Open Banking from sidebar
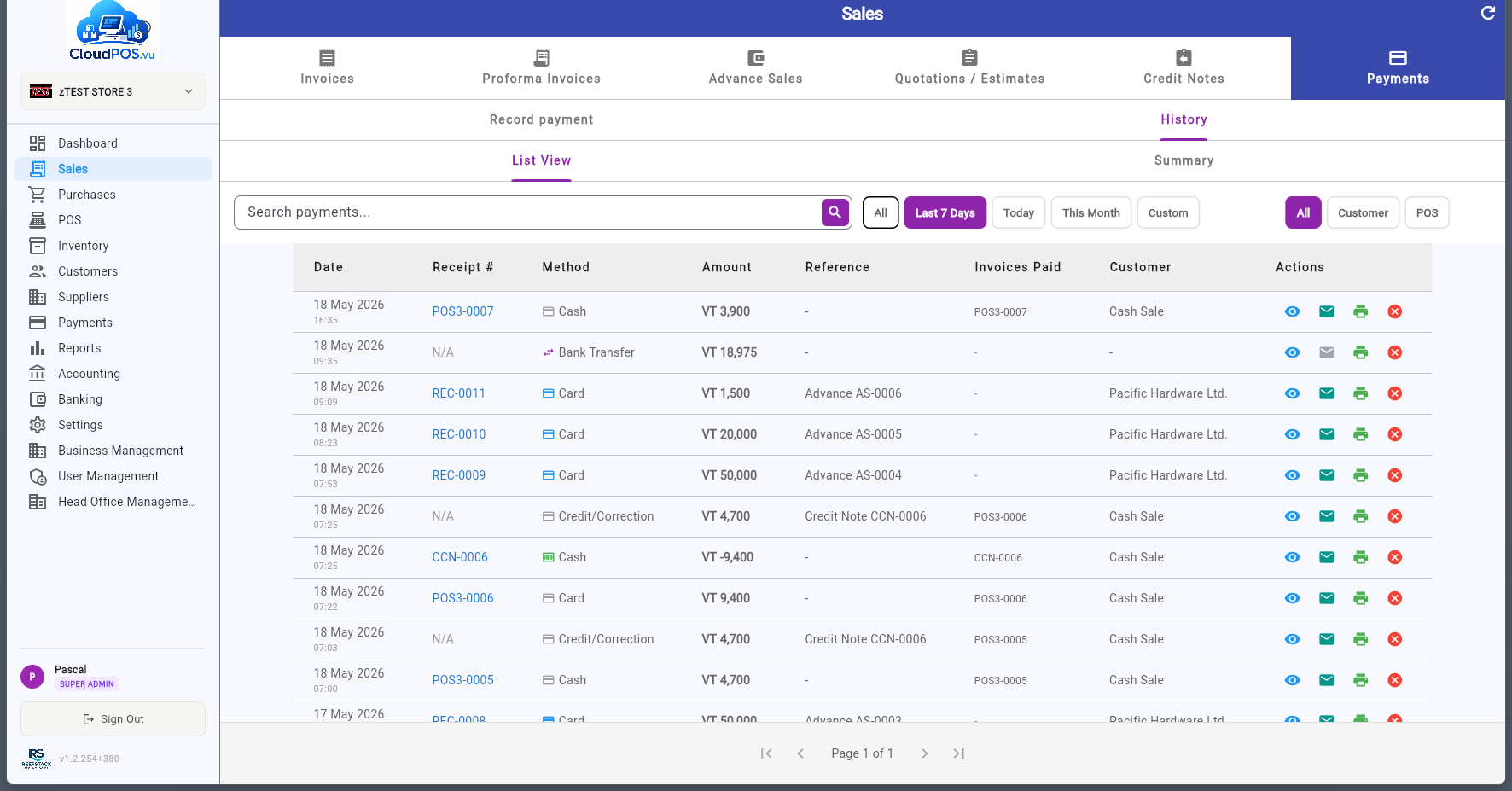 coord(113,399)
